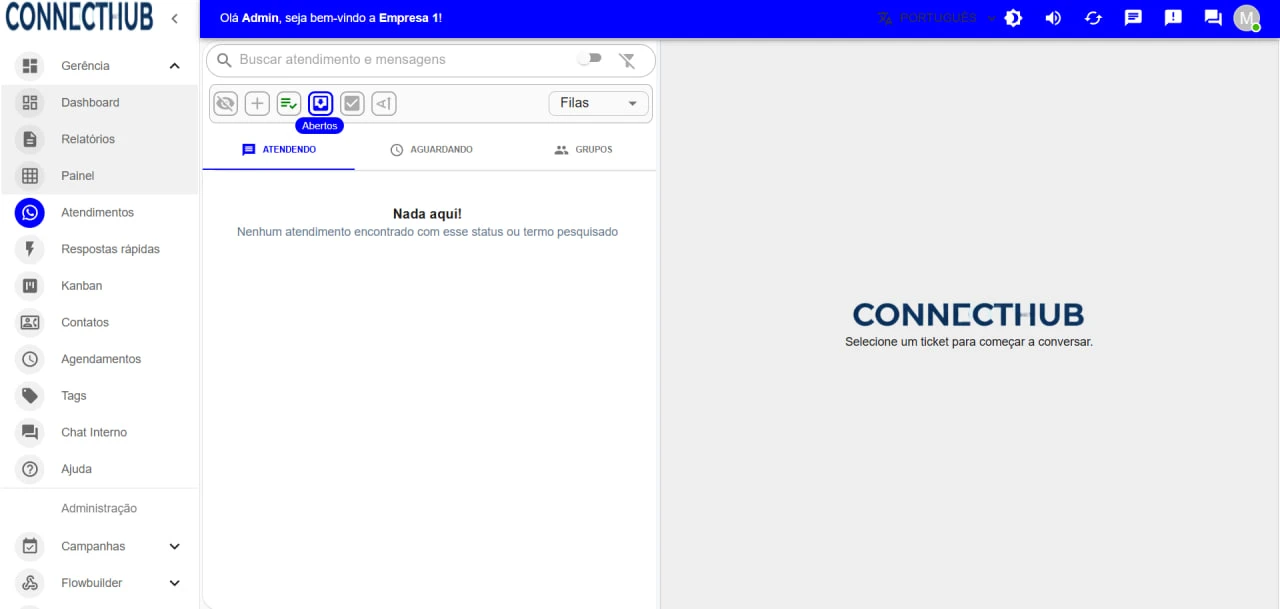Toggle the switch in the search bar
The width and height of the screenshot is (1280, 609).
coord(590,59)
